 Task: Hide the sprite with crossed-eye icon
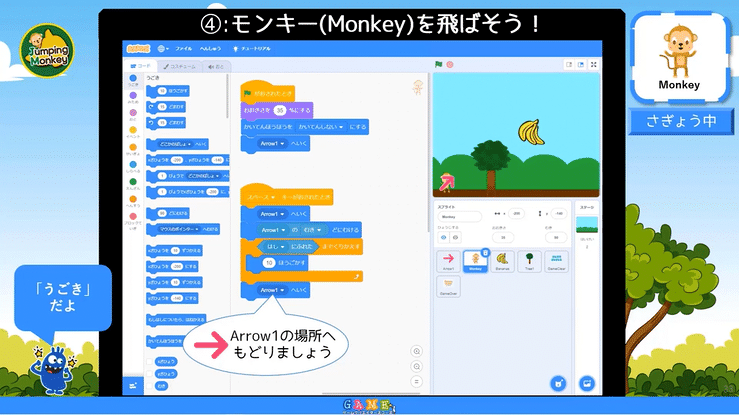(455, 237)
